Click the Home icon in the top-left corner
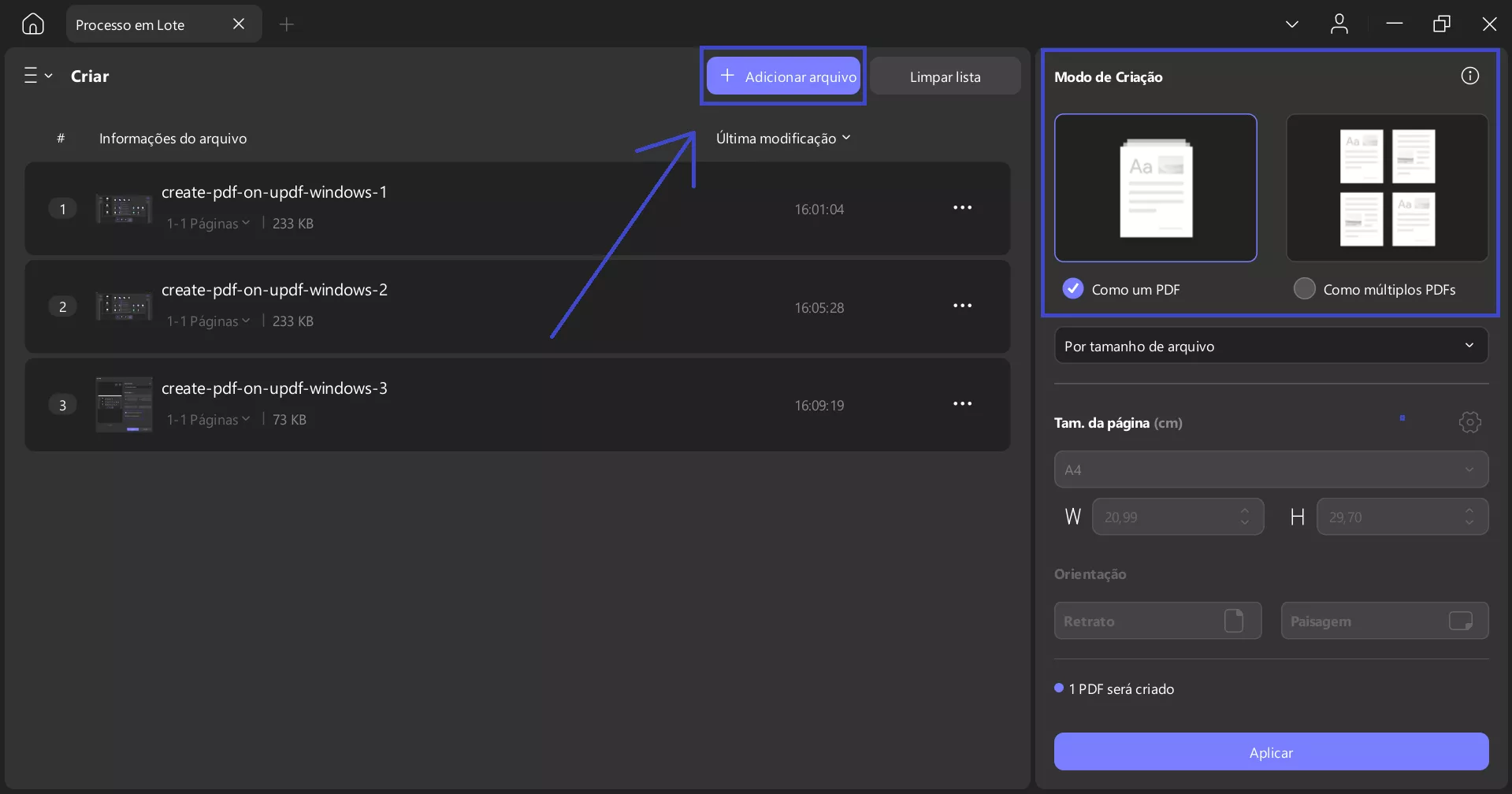This screenshot has width=1512, height=794. point(32,24)
